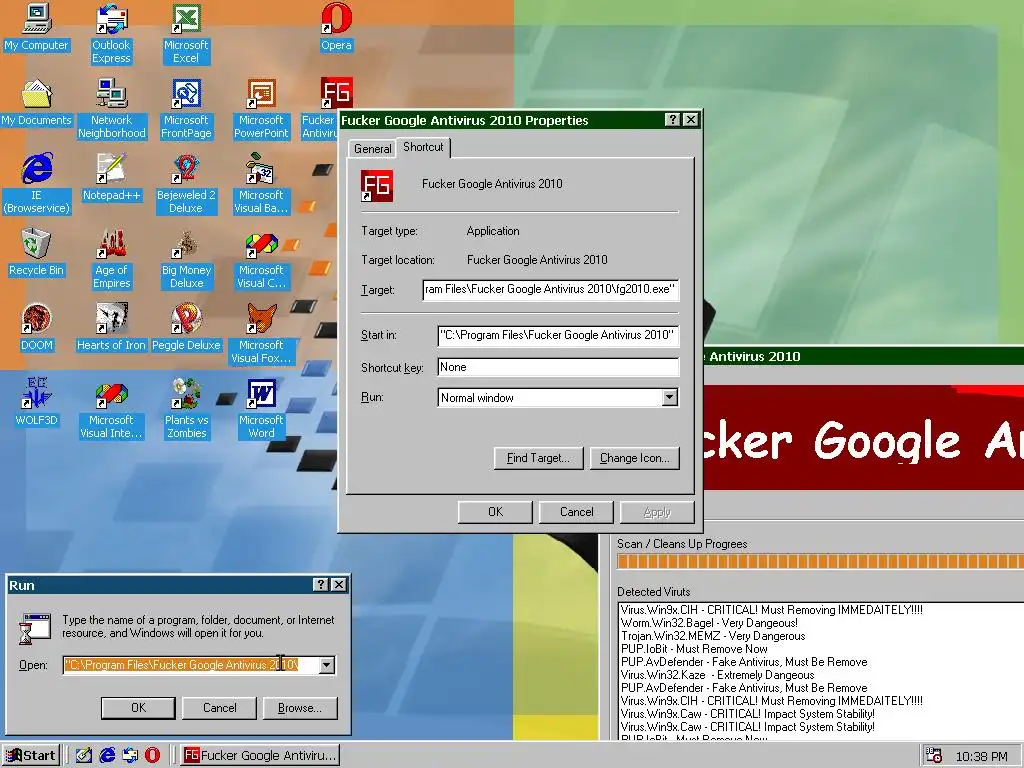Launch Internet Explorer from quick launch bar

pyautogui.click(x=107, y=755)
